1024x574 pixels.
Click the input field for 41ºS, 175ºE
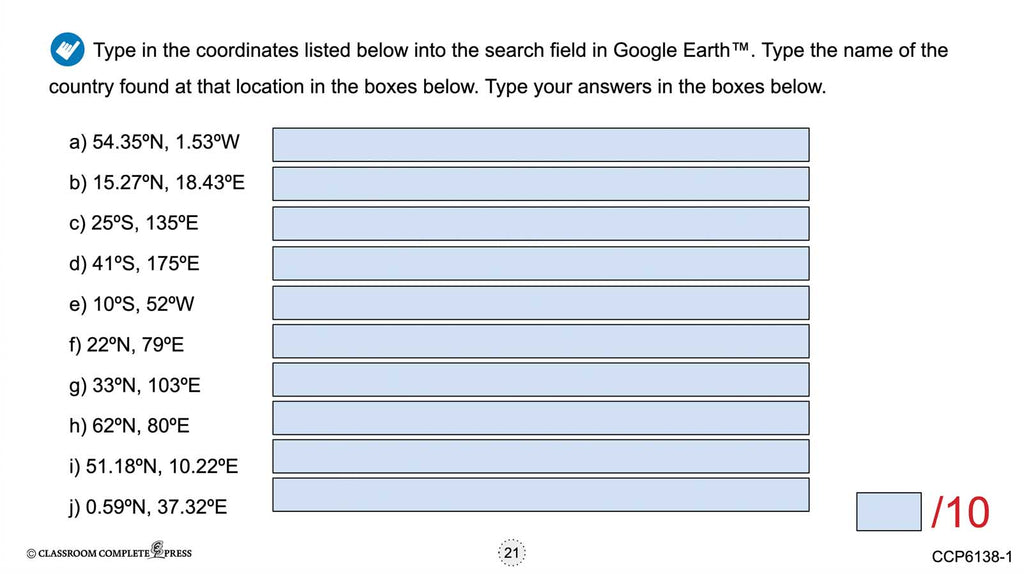pos(540,263)
